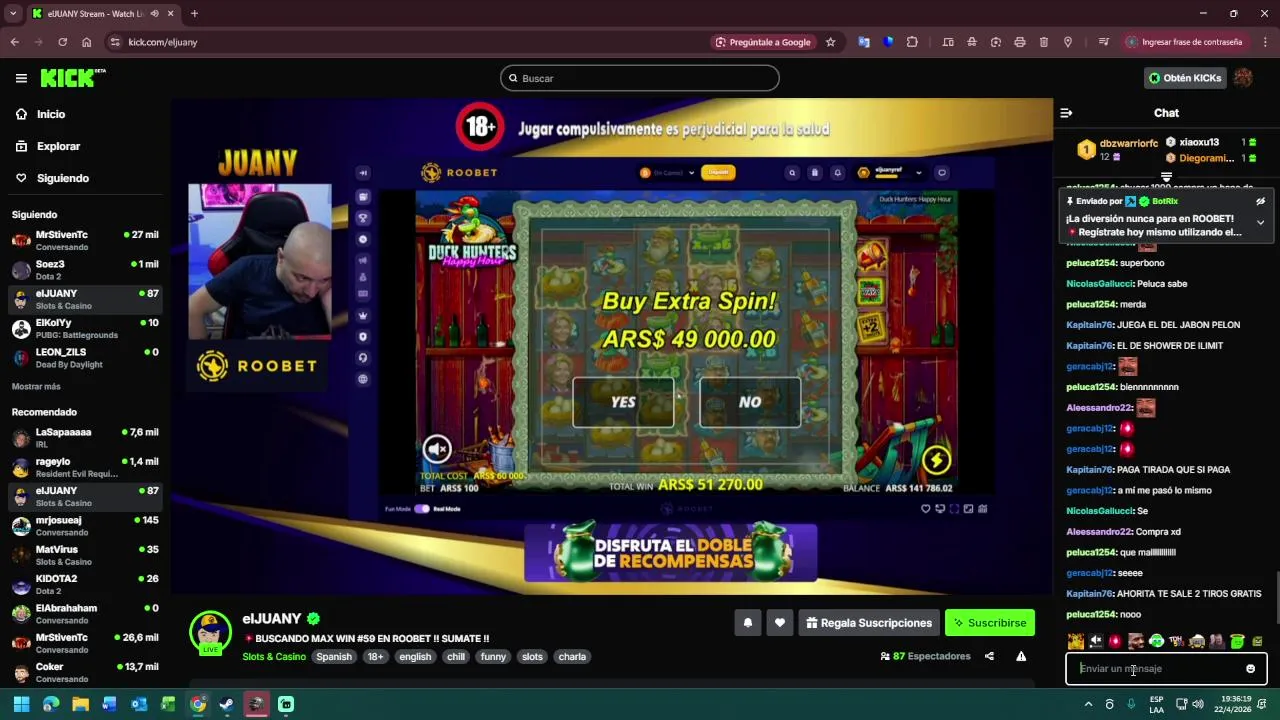Open the Chrome tab search dropdown
This screenshot has height=720, width=1280.
[13, 13]
